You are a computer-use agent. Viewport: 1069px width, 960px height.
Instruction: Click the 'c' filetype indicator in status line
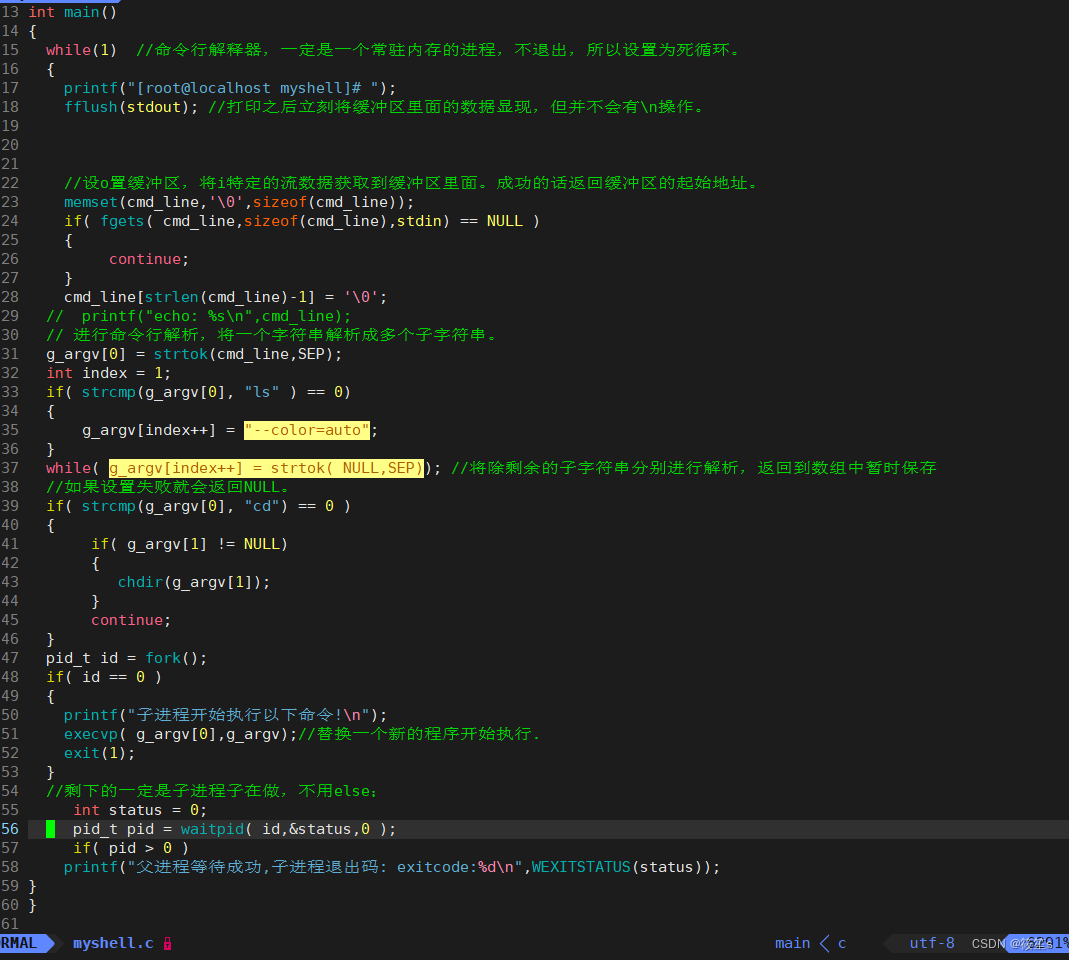coord(842,944)
